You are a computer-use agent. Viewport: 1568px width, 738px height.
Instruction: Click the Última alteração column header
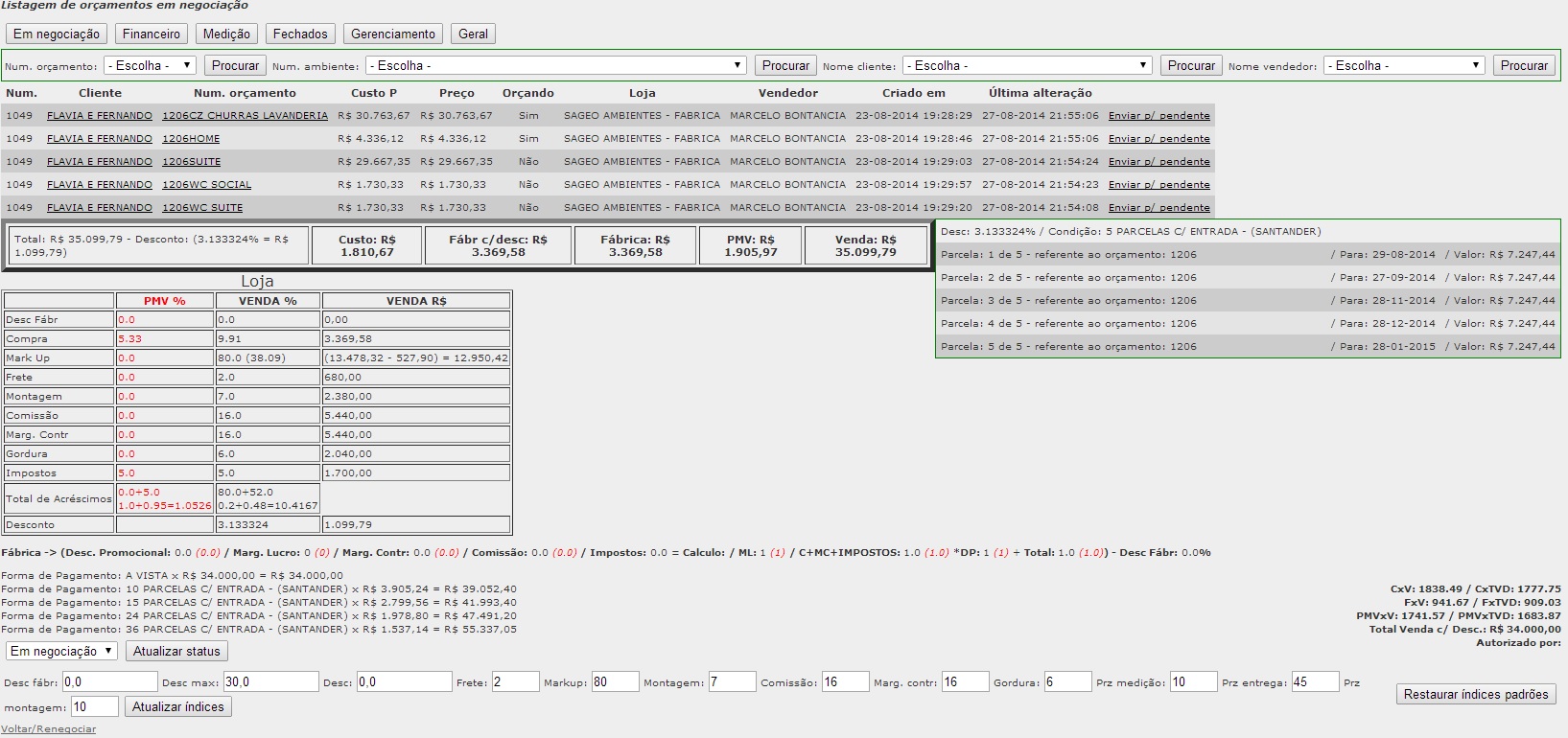(1041, 93)
